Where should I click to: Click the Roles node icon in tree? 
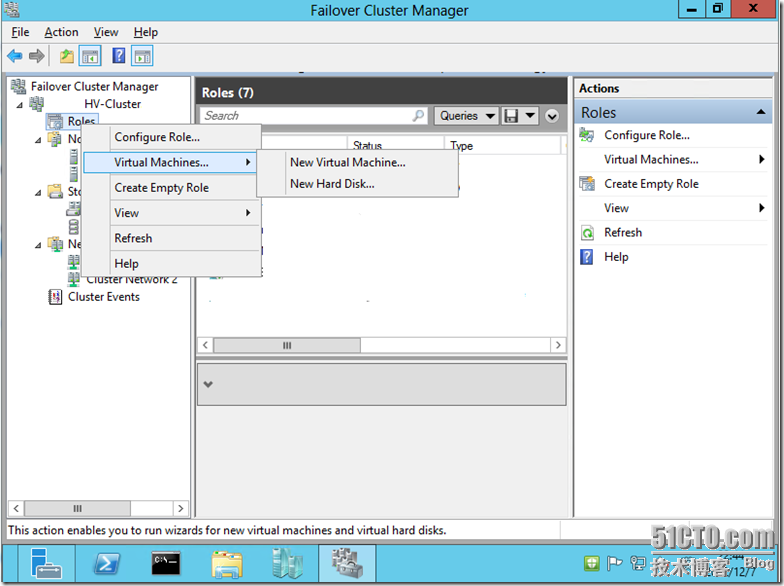pyautogui.click(x=55, y=121)
